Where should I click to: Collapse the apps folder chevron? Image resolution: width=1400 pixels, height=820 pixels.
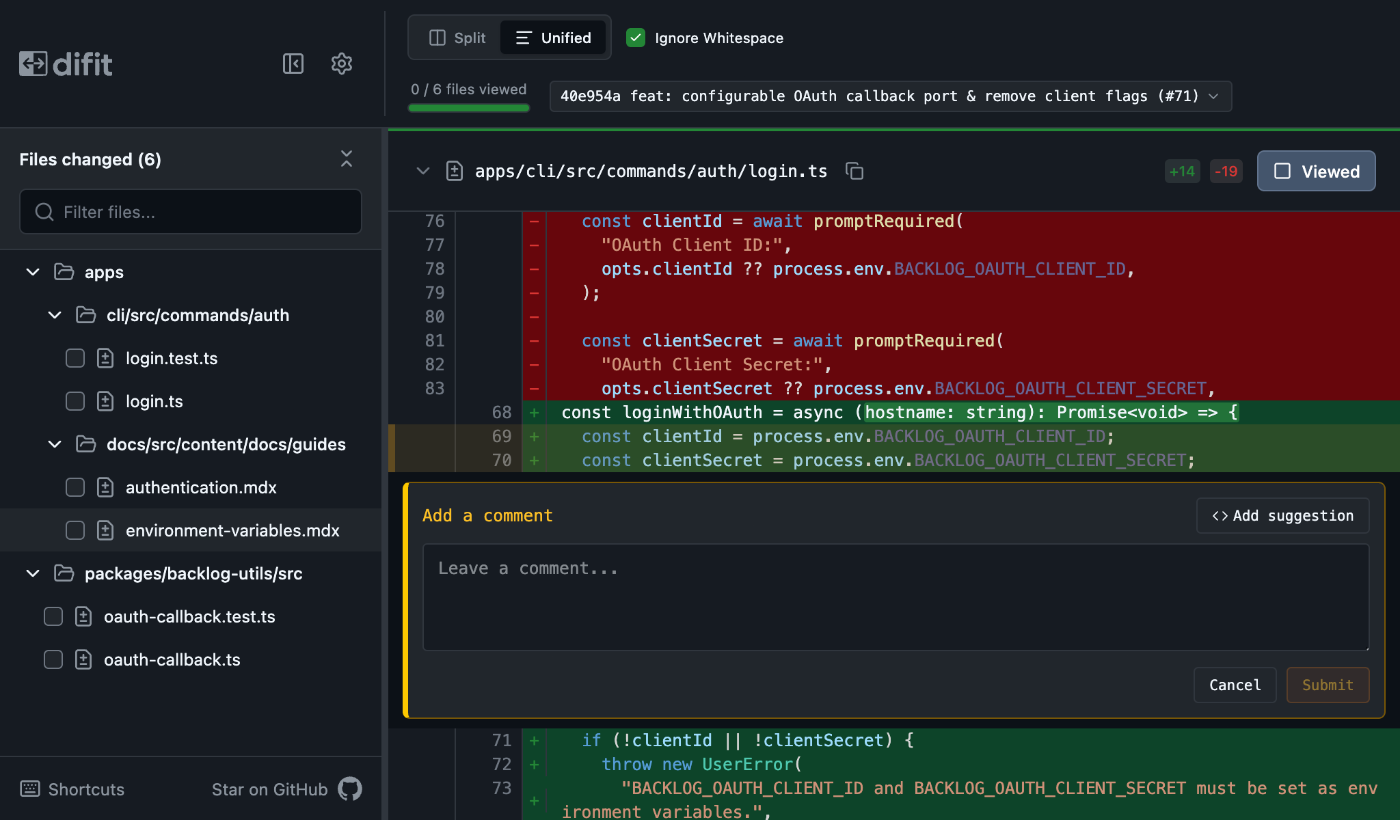tap(33, 272)
